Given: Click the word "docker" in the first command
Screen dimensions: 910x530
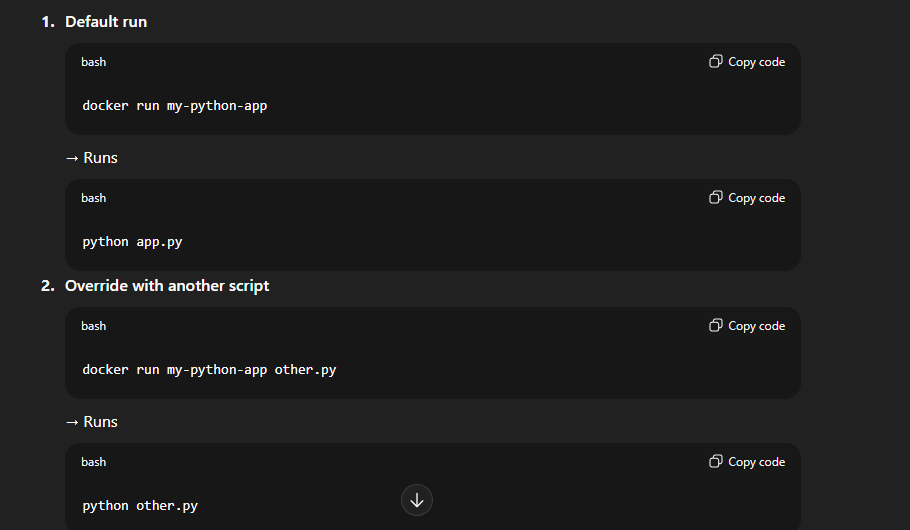Looking at the screenshot, I should [105, 105].
